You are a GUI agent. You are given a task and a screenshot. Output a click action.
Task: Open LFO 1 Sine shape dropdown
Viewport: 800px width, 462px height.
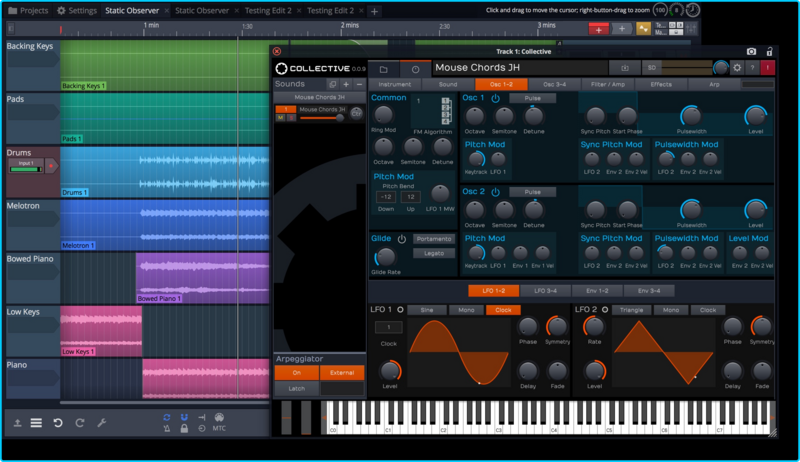(x=427, y=310)
